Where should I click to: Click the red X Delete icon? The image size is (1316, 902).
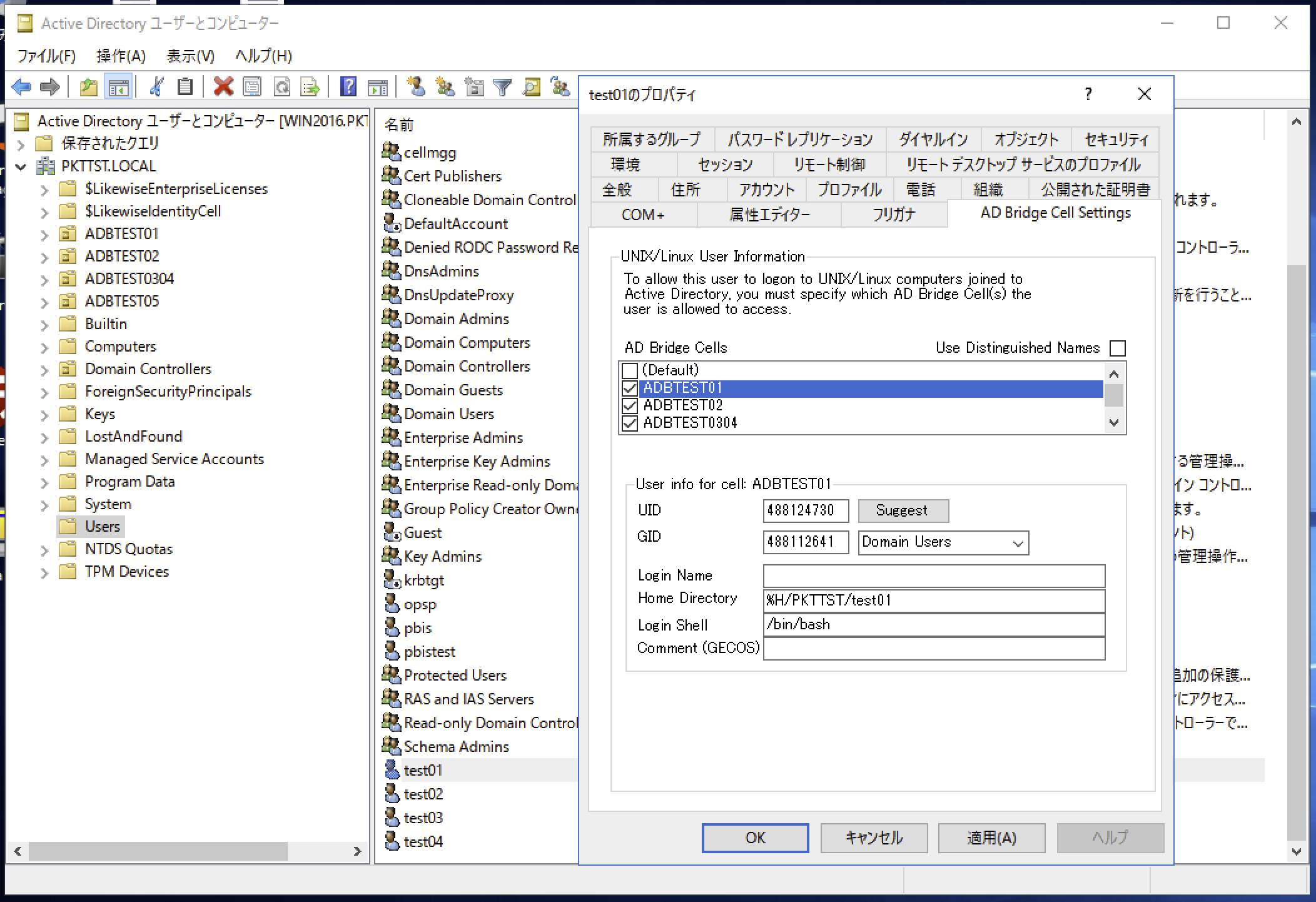click(x=223, y=86)
